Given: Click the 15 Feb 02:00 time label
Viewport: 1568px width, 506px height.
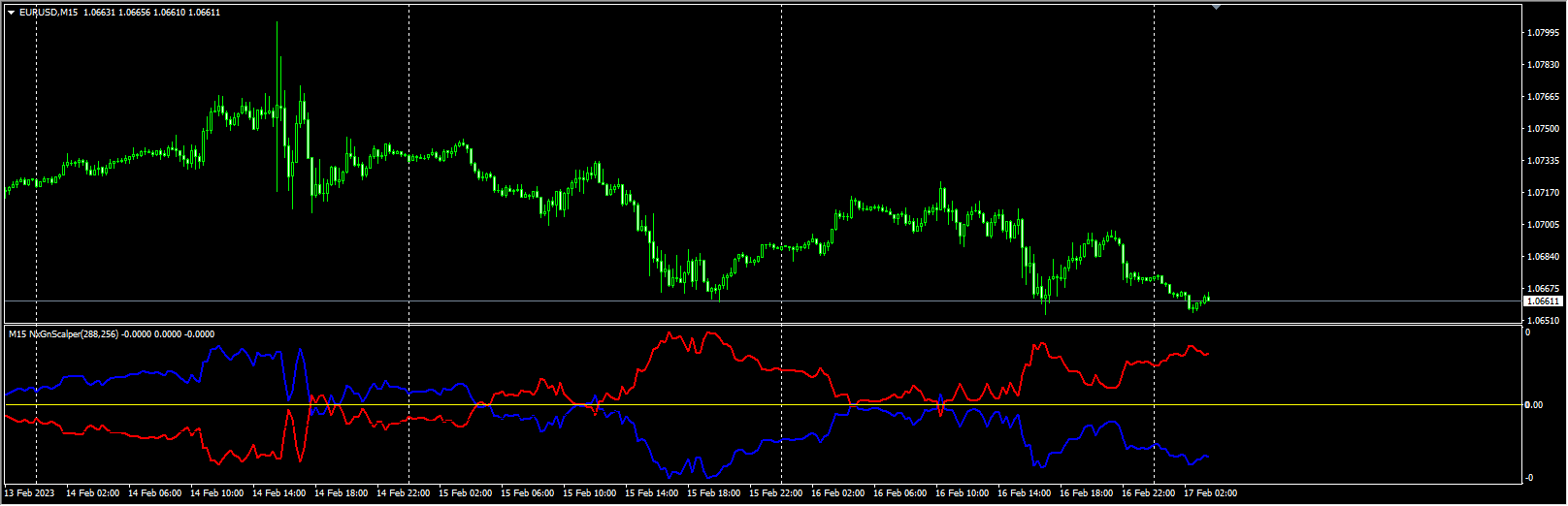Looking at the screenshot, I should [466, 493].
